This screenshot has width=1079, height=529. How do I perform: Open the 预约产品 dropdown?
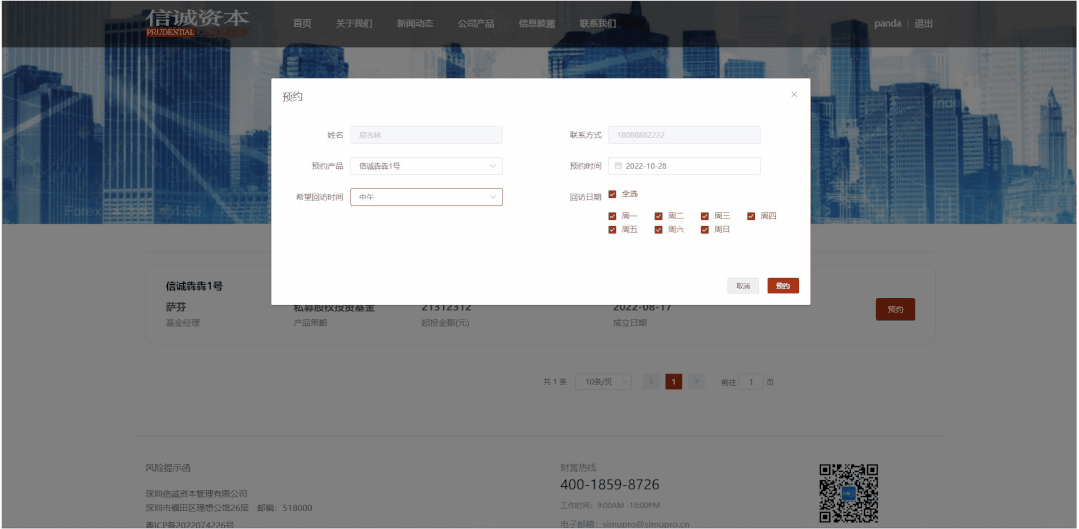coord(427,166)
